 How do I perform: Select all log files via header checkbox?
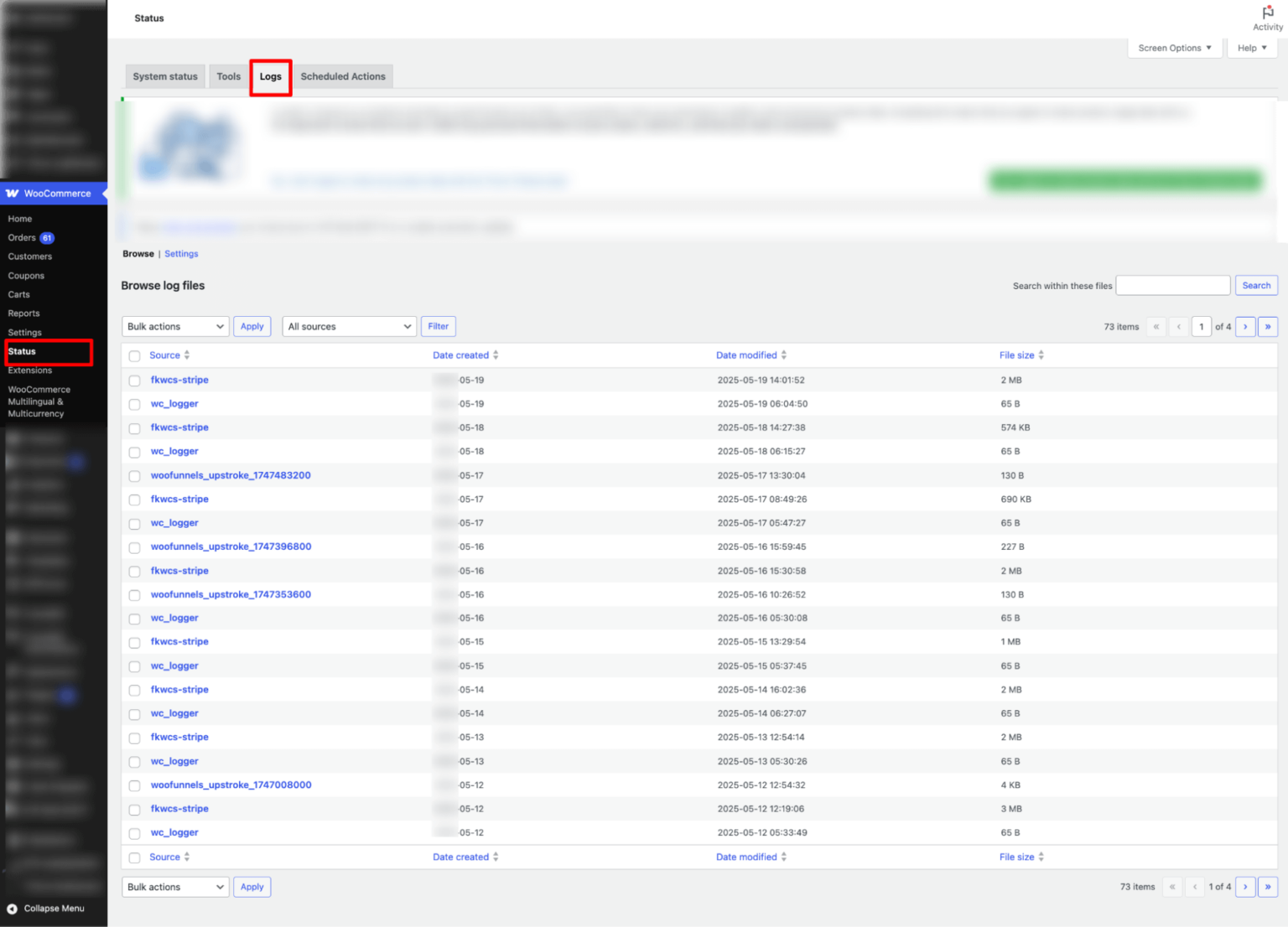tap(134, 355)
